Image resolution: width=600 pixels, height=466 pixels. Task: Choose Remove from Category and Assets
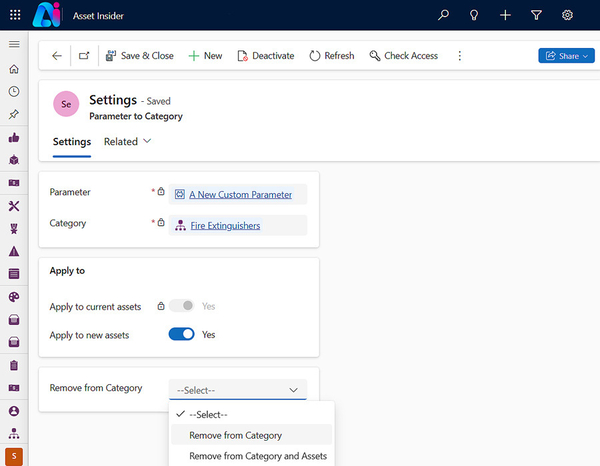(251, 456)
